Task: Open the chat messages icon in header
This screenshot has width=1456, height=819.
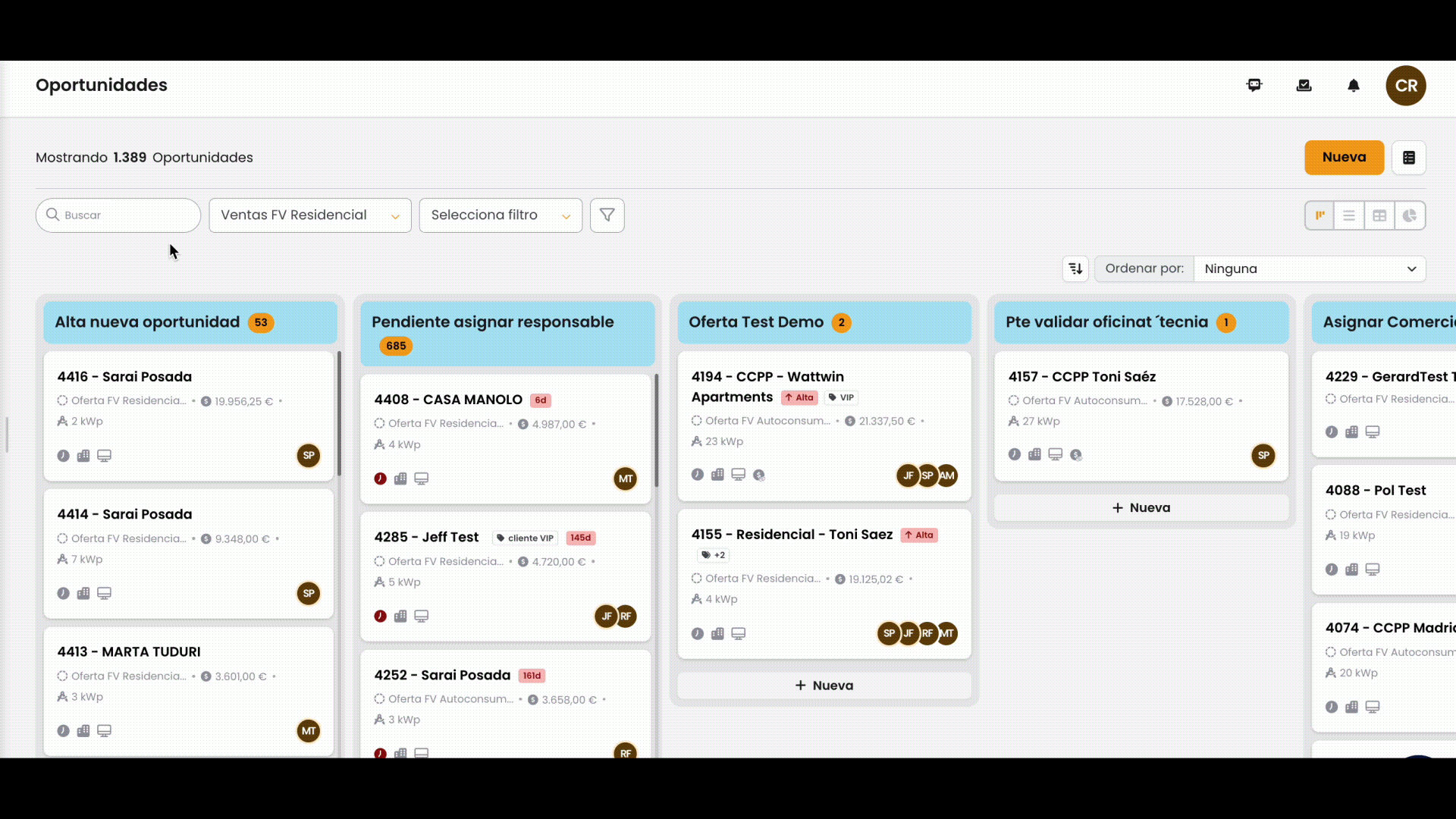Action: (x=1254, y=86)
